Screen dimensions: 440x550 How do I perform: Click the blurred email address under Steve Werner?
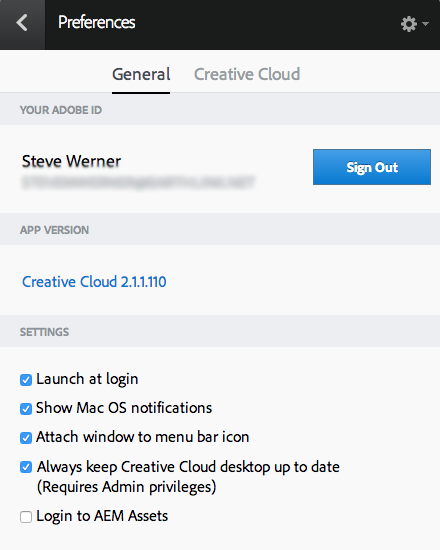point(138,182)
